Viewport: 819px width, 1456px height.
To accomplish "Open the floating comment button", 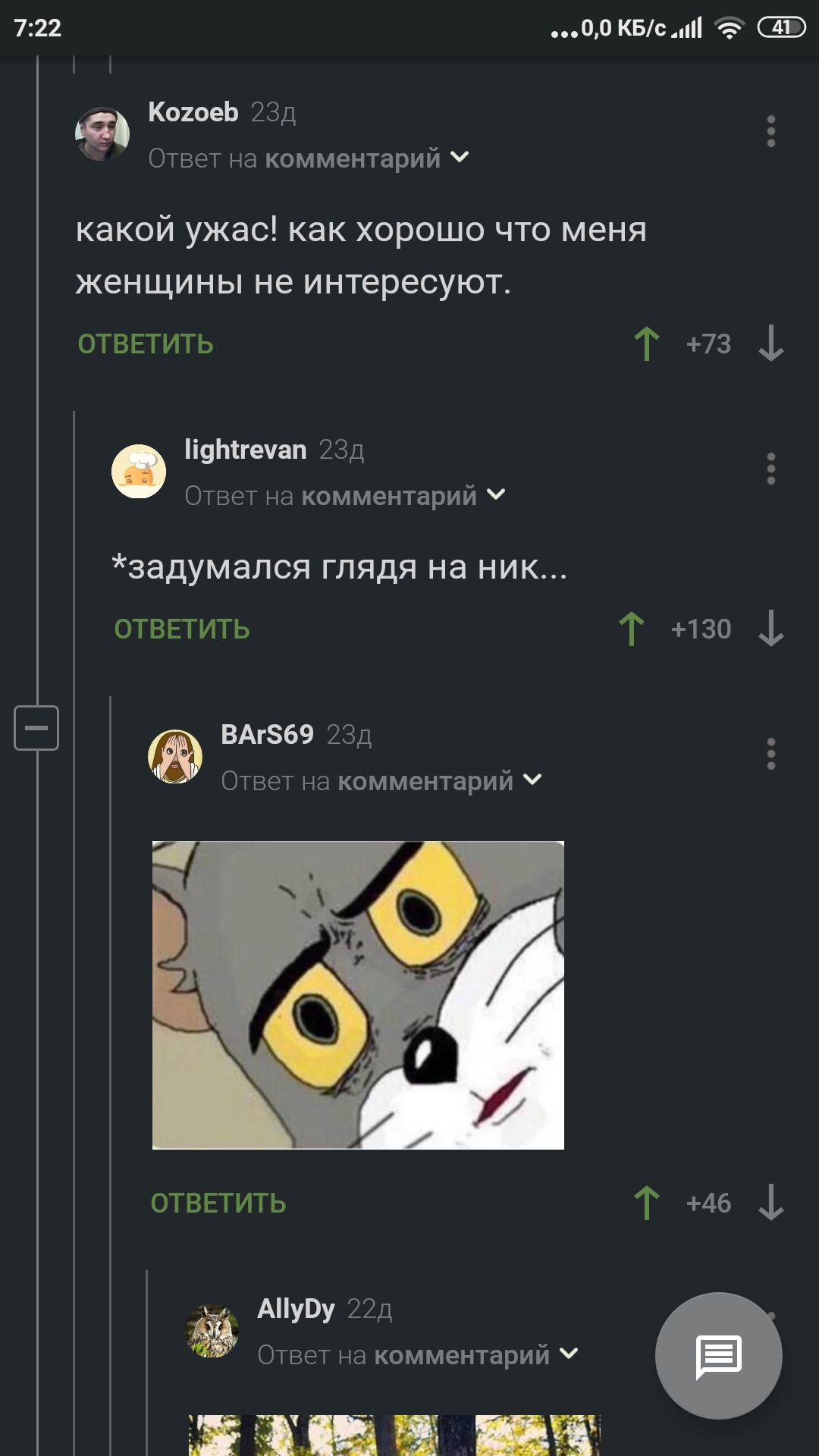I will [718, 1355].
